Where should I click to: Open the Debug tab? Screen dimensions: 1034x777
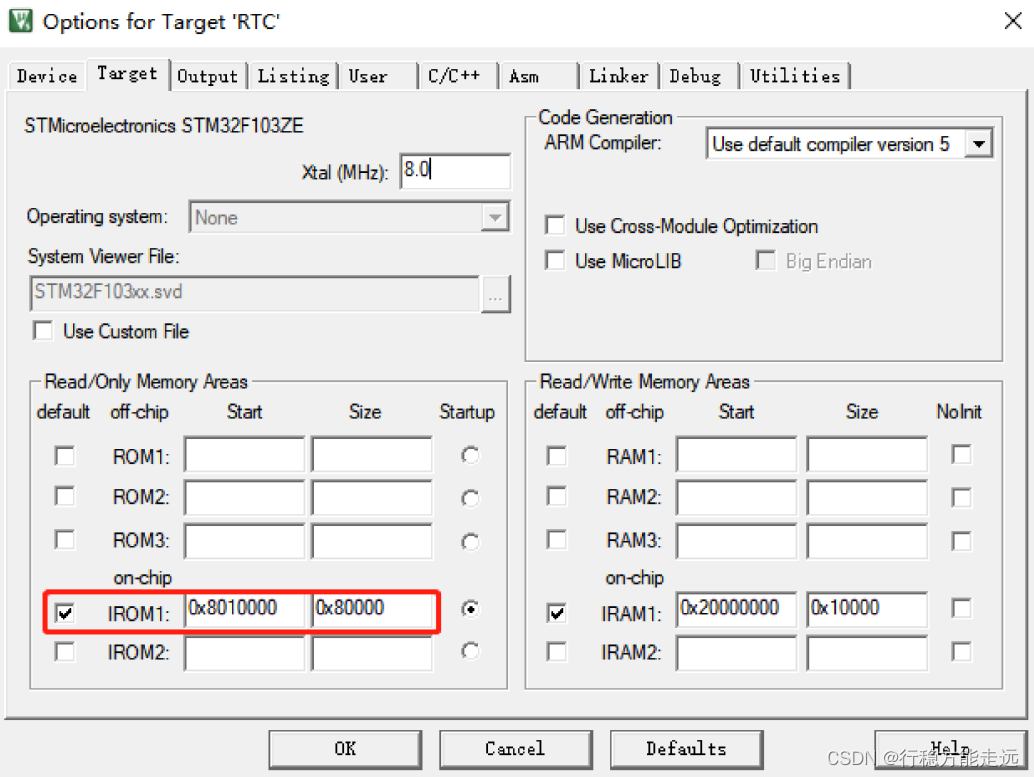(x=699, y=77)
